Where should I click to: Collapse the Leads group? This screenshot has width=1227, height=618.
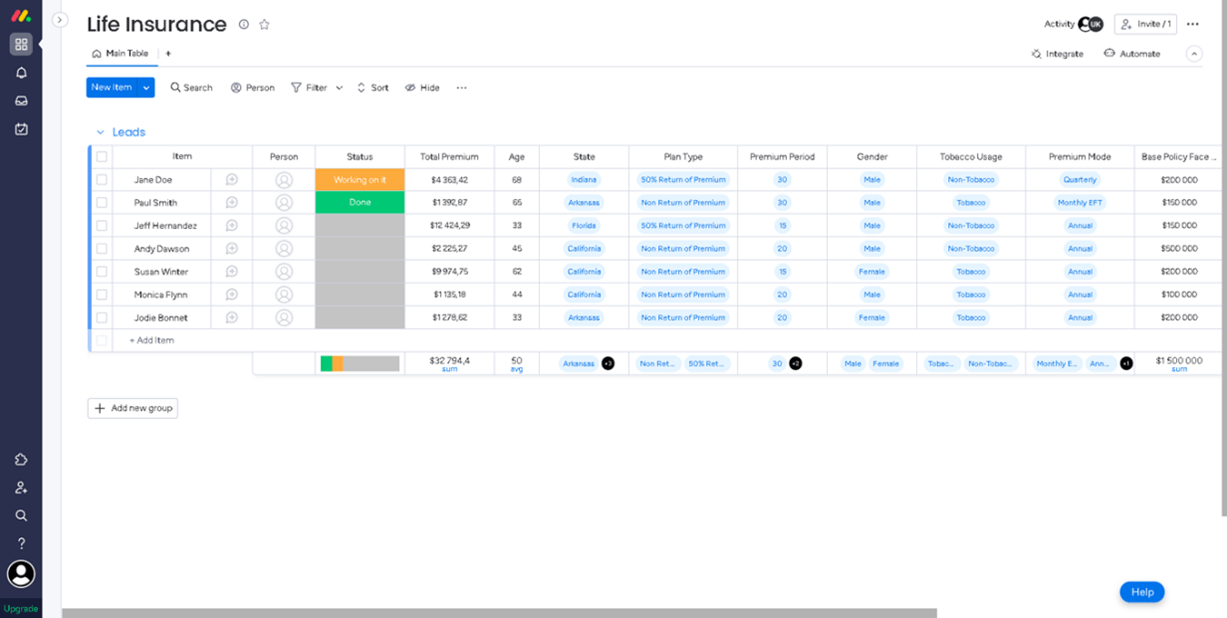pyautogui.click(x=100, y=132)
